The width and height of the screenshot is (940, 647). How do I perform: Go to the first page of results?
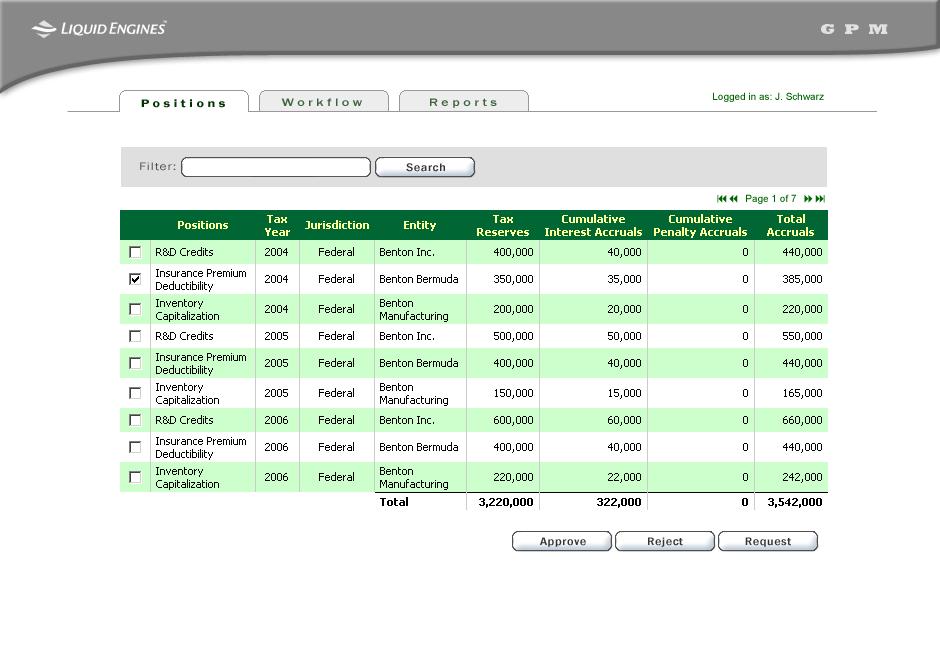pos(721,199)
